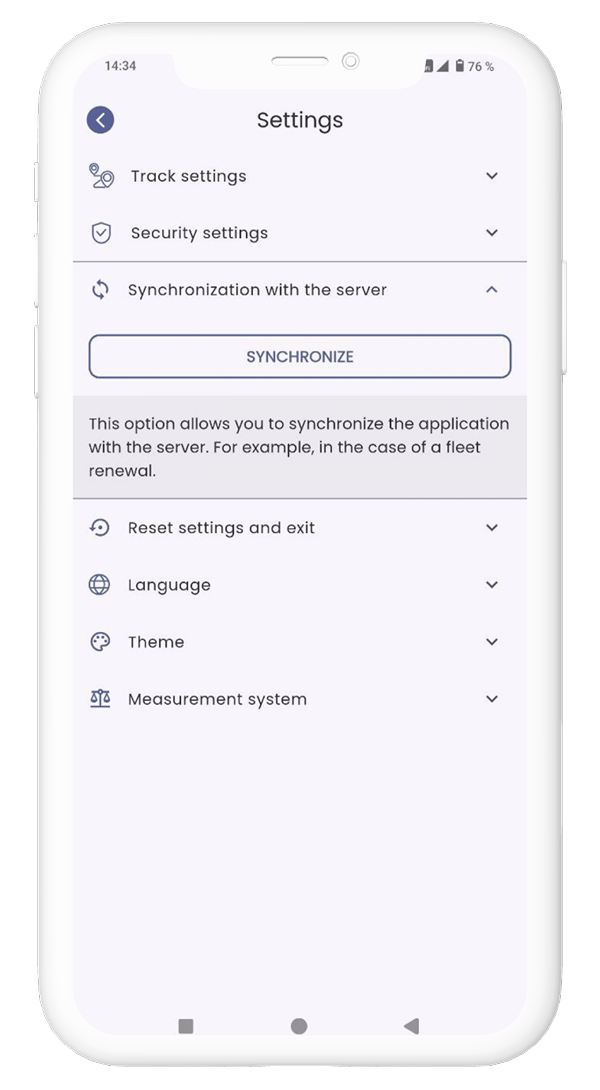The image size is (600, 1090).
Task: Tap the Reset settings icon
Action: [x=100, y=528]
